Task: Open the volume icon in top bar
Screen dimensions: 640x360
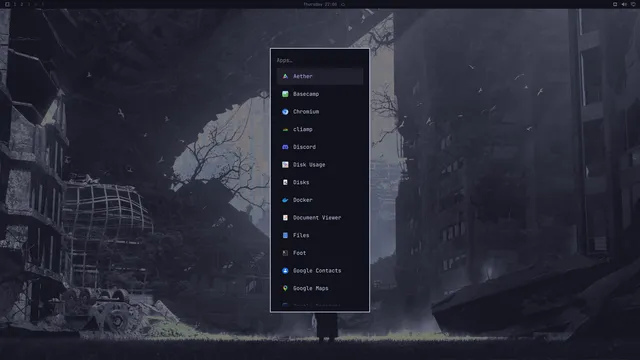Action: pyautogui.click(x=624, y=4)
